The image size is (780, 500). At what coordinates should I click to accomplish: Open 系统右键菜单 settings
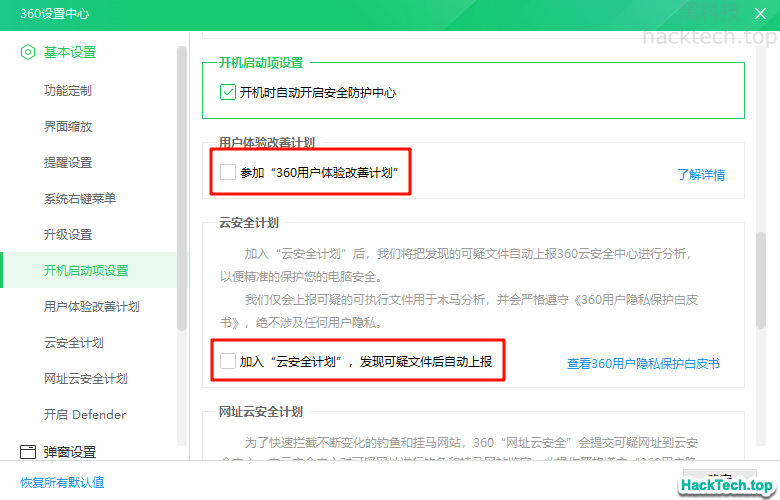pyautogui.click(x=80, y=199)
